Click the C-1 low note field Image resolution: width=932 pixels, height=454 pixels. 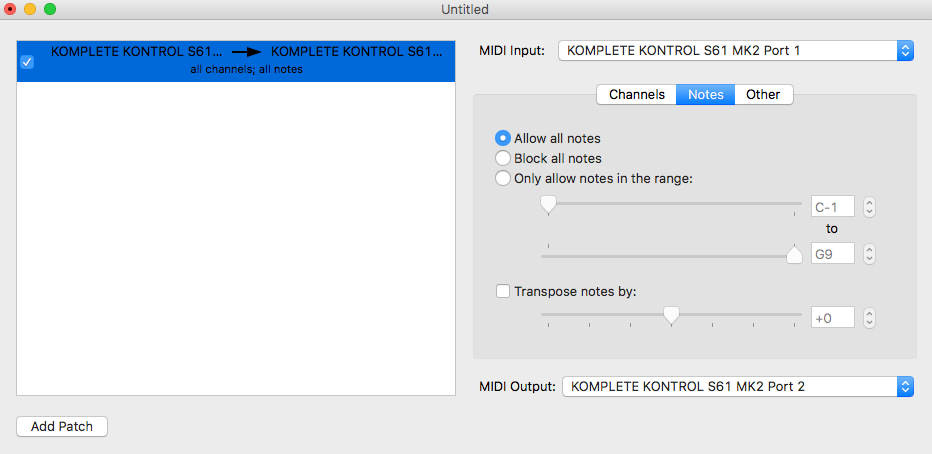833,207
